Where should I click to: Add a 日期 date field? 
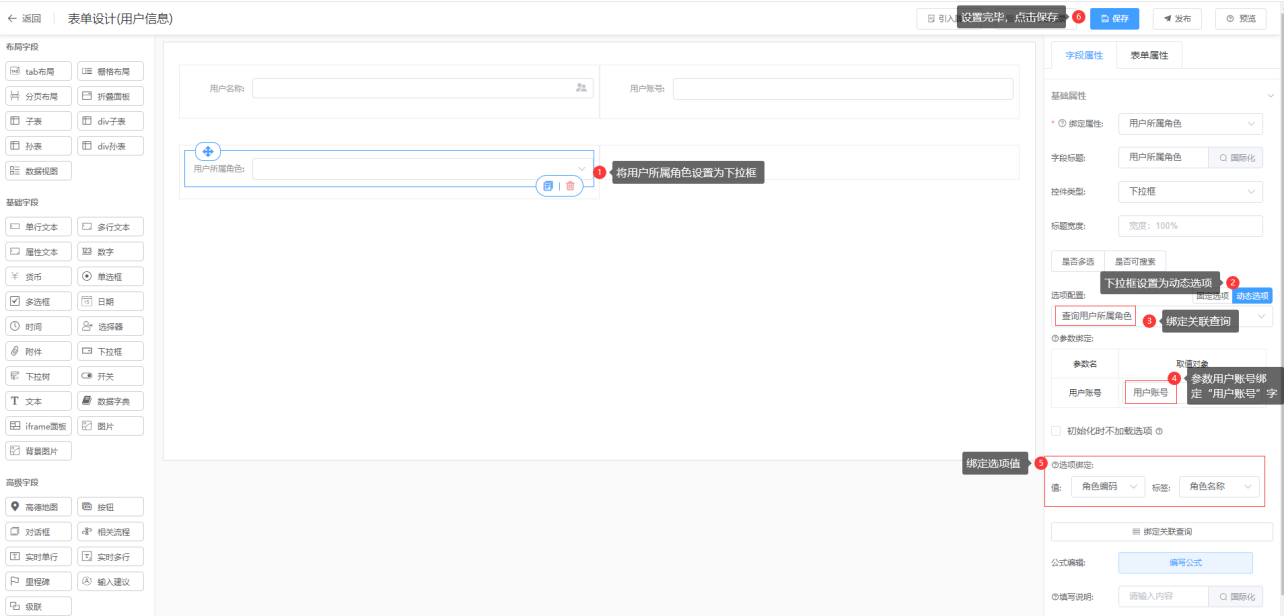point(110,301)
